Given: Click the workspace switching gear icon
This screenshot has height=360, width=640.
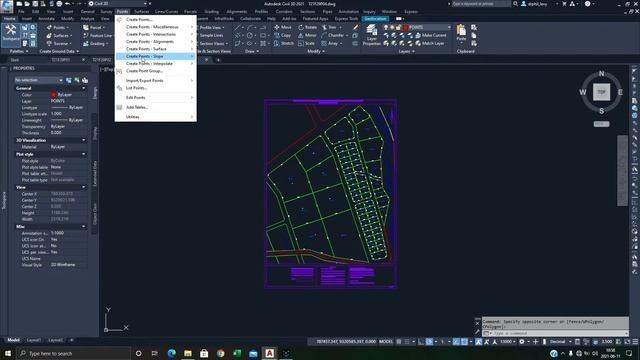Looking at the screenshot, I should click(x=522, y=342).
